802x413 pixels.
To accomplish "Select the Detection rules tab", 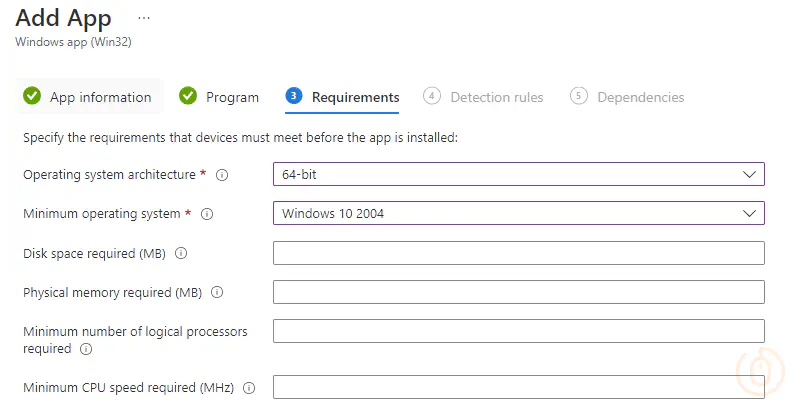I will 496,97.
